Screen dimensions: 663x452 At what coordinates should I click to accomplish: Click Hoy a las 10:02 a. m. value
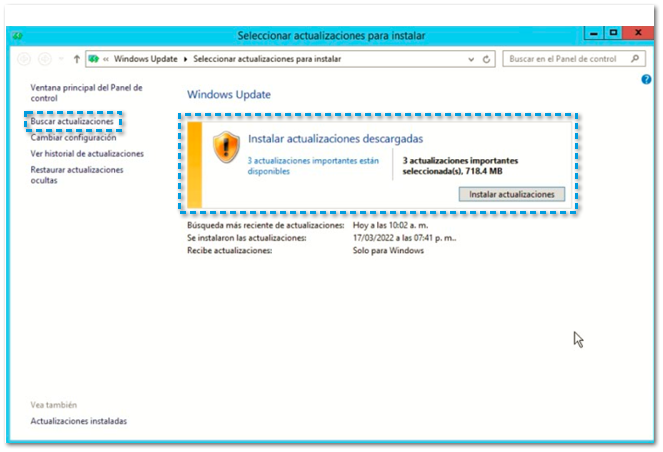[x=390, y=225]
